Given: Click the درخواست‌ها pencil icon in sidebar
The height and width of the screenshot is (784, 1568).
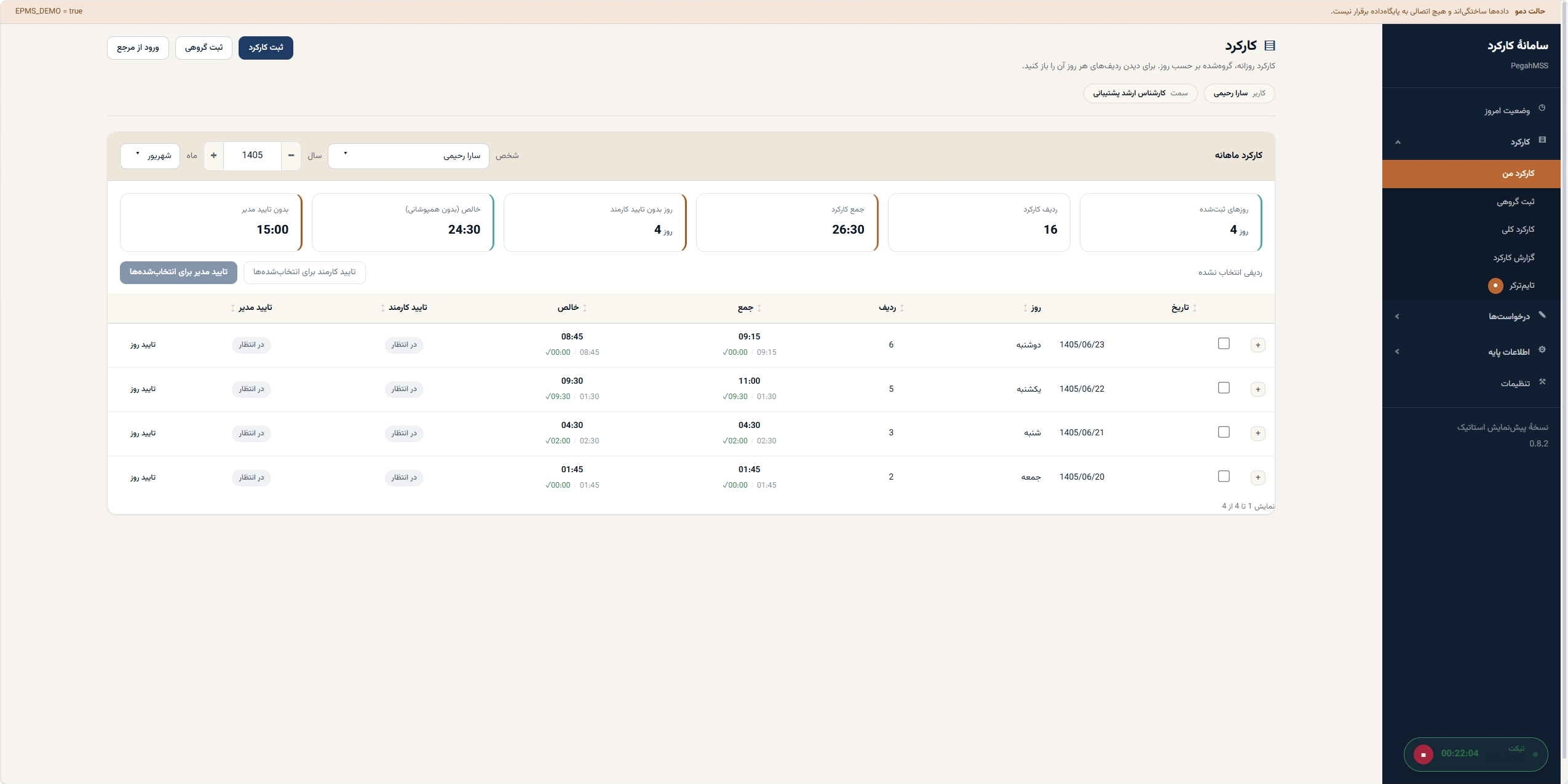Looking at the screenshot, I should pyautogui.click(x=1542, y=314).
